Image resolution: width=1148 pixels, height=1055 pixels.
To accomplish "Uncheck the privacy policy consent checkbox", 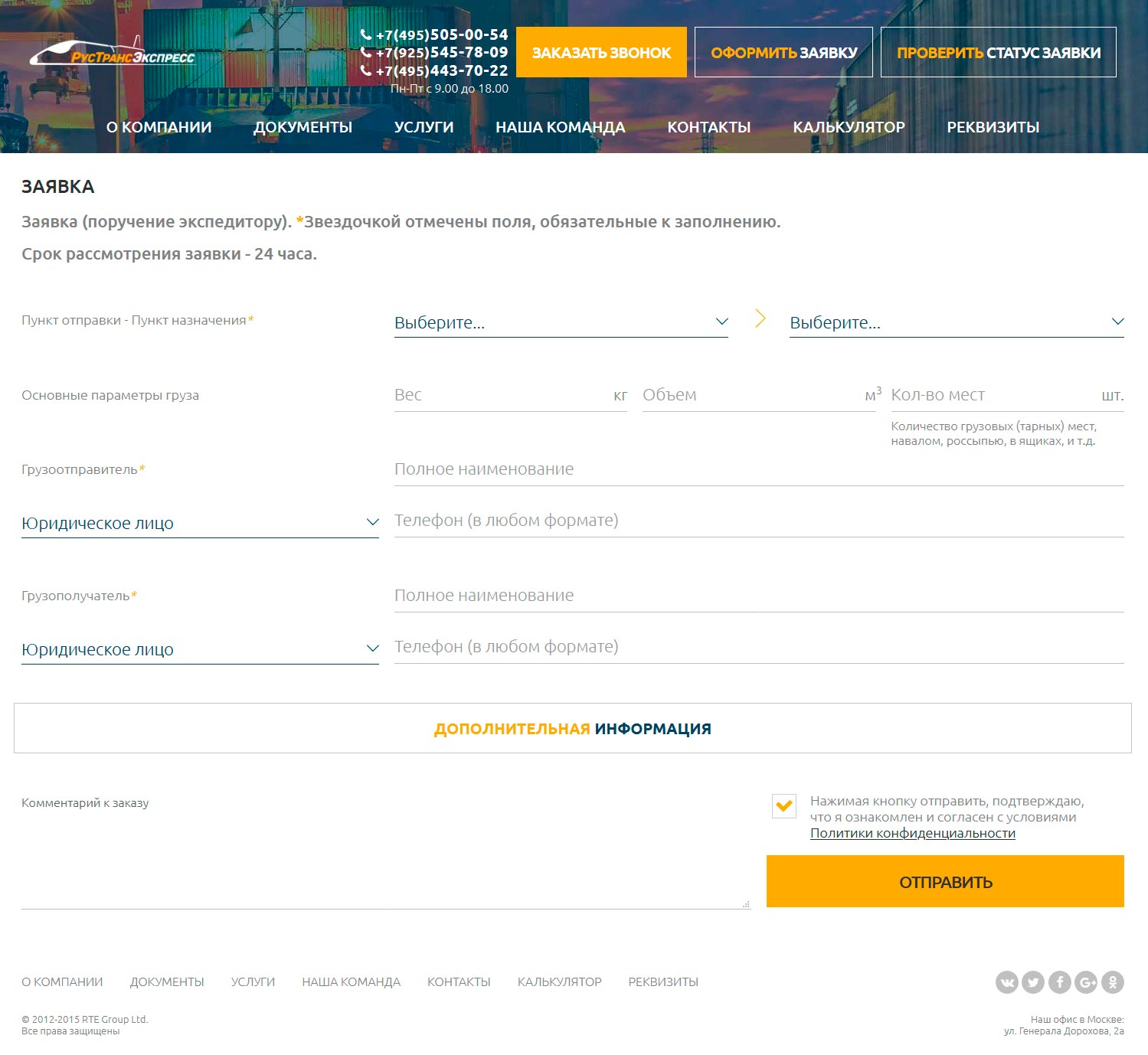I will (784, 805).
